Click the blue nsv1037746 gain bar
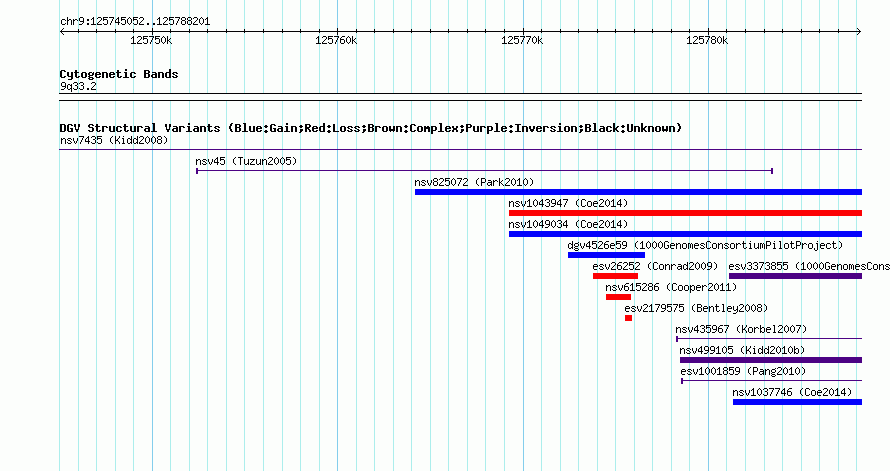Screen dimensions: 890x471 pyautogui.click(x=797, y=402)
